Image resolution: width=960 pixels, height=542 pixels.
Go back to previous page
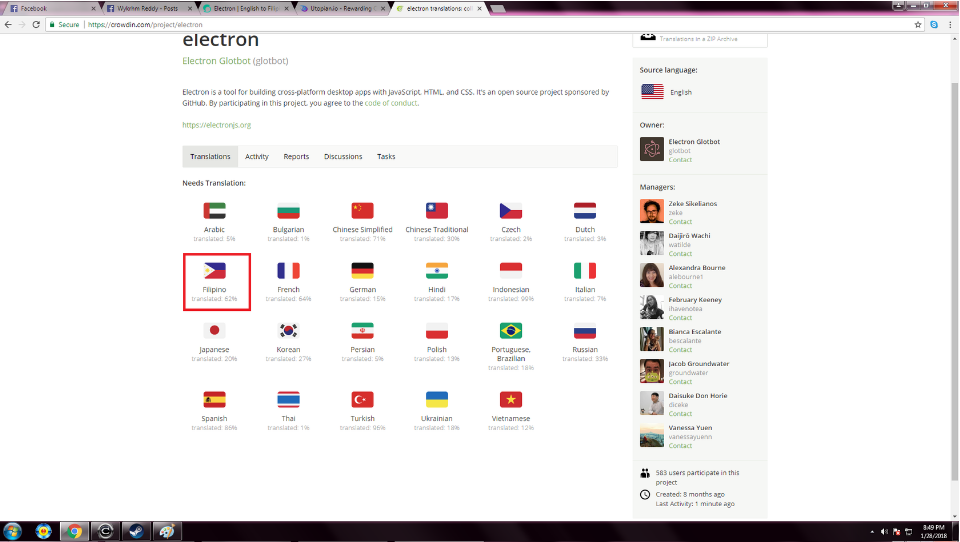tap(8, 24)
